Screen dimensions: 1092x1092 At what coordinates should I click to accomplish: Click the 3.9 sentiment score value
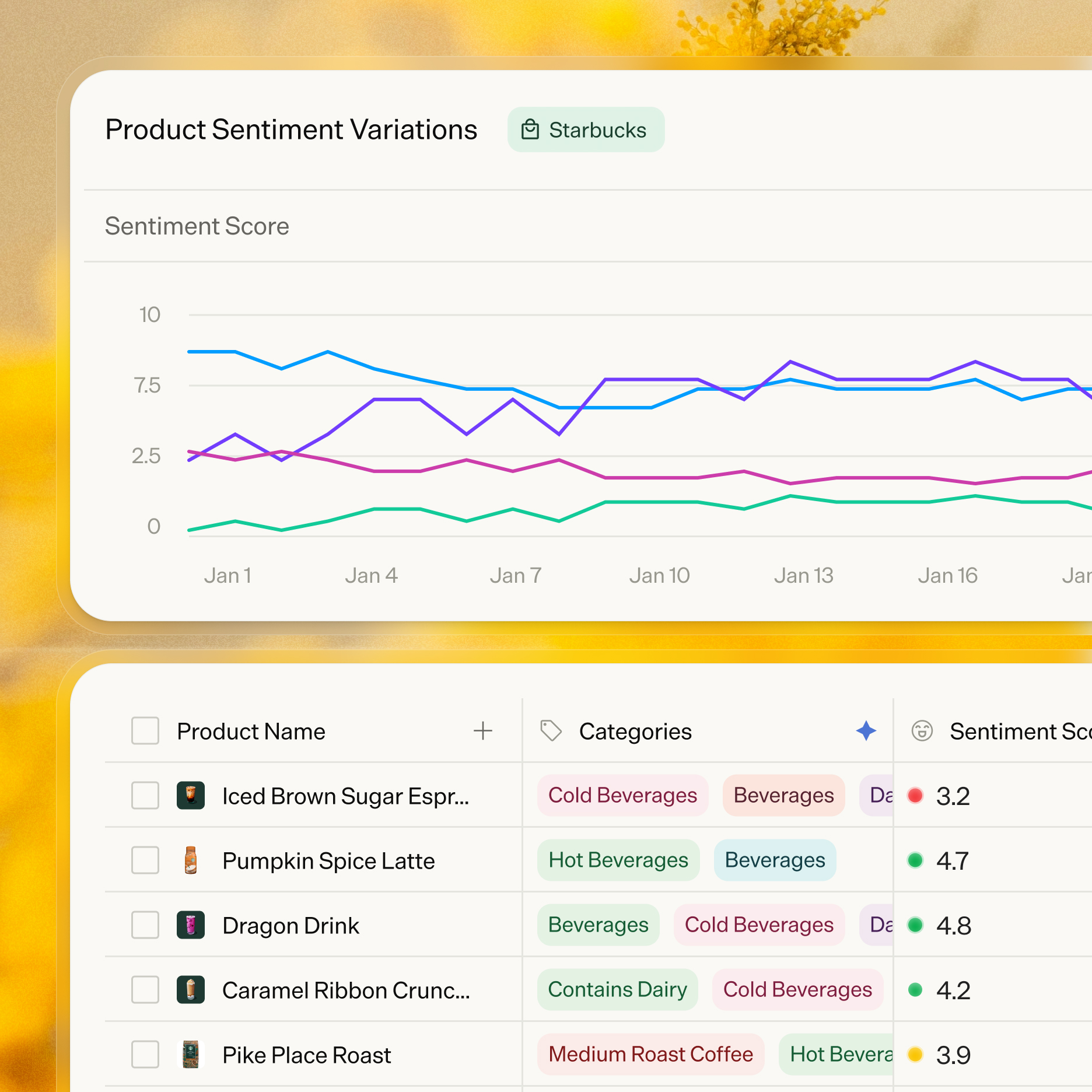(x=953, y=1055)
